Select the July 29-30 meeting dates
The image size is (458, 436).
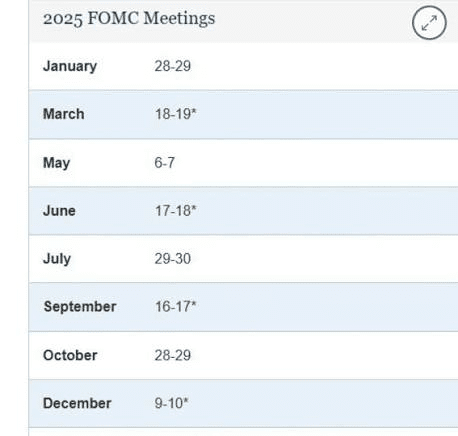[x=173, y=259]
